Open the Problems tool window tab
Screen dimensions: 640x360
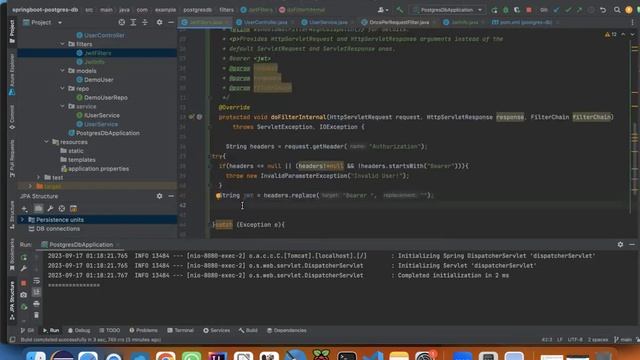click(x=143, y=330)
